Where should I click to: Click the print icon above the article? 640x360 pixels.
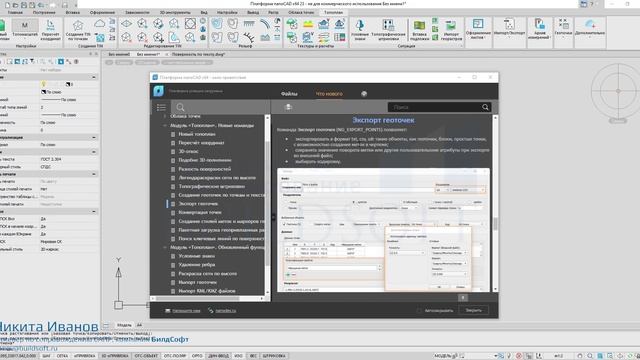pos(288,107)
